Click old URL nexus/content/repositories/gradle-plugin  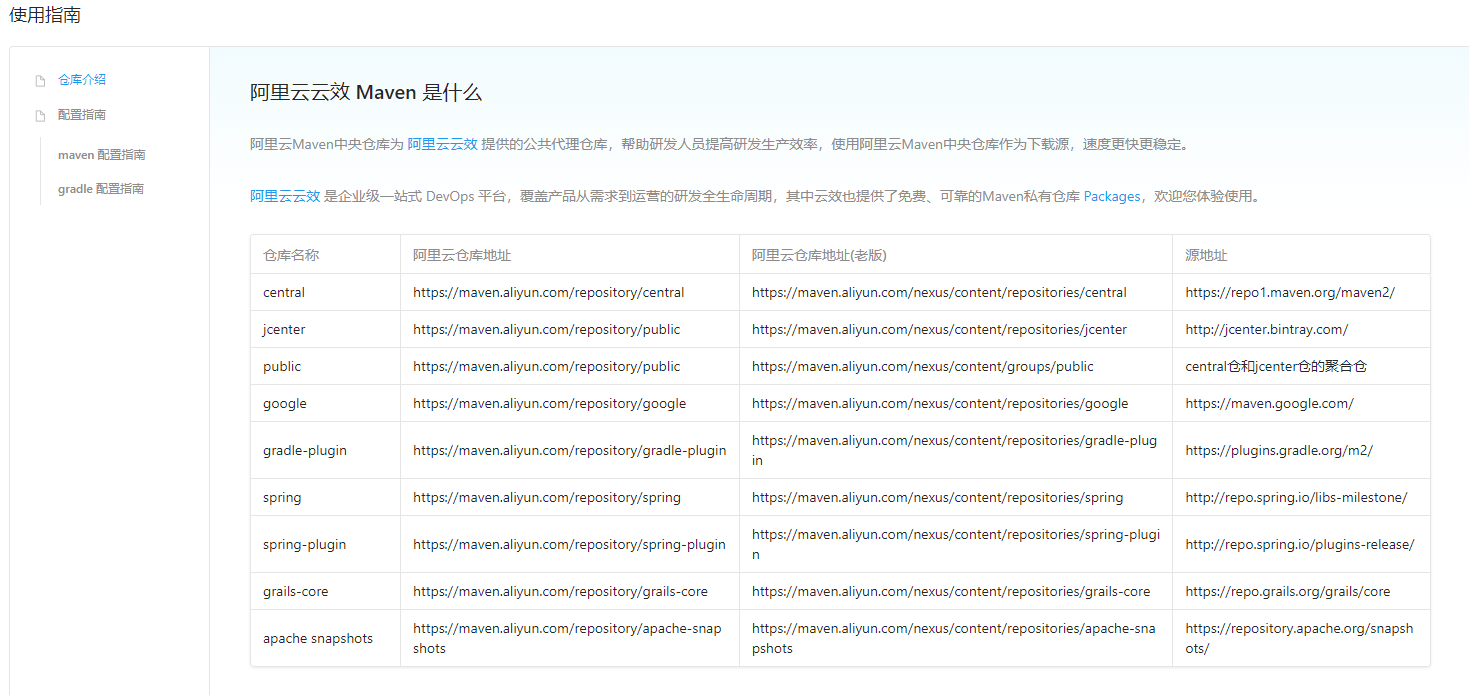pos(955,451)
